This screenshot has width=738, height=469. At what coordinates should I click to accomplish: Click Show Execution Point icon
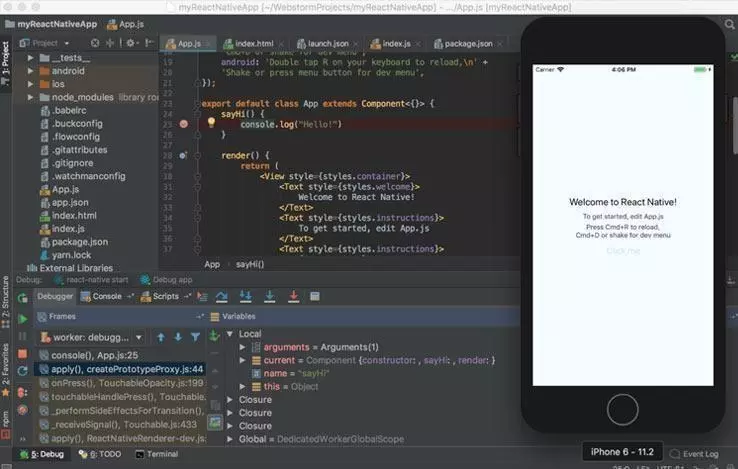tap(202, 296)
